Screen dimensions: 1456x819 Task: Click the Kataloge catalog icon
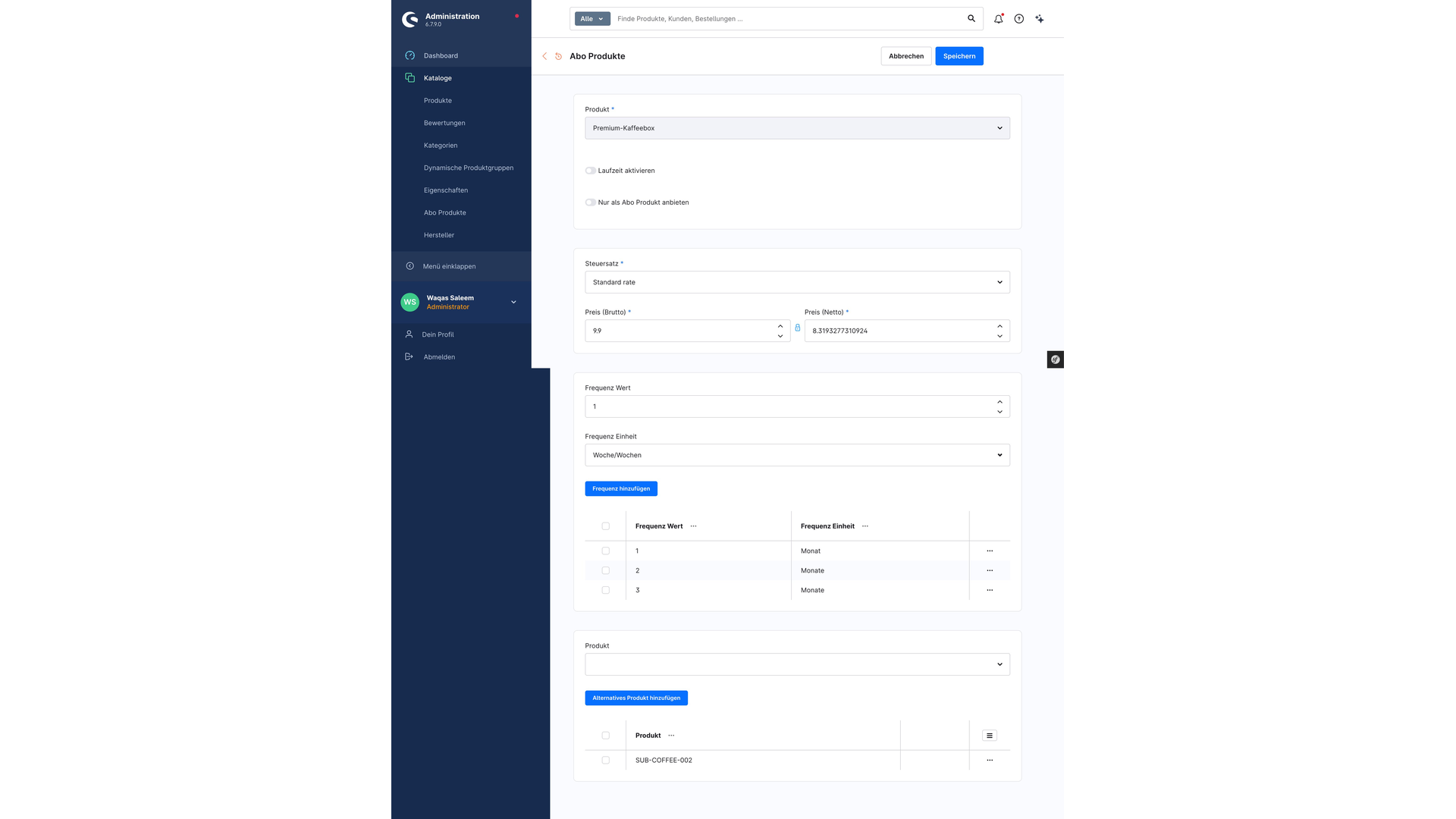pos(410,77)
